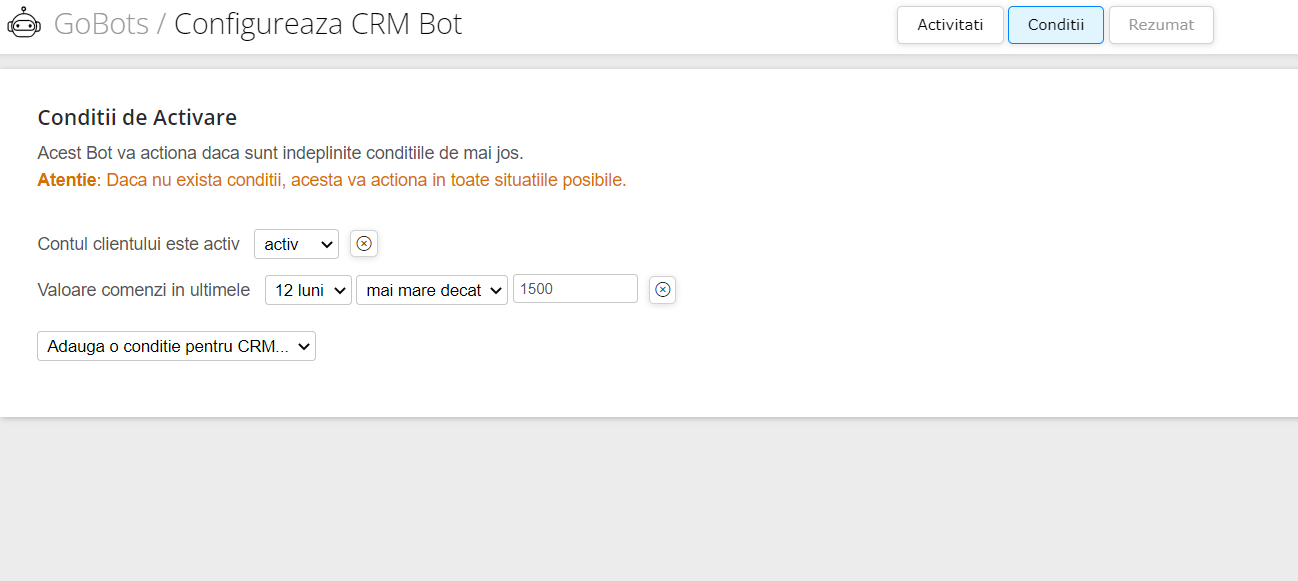Screen dimensions: 1298x581
Task: Switch to the Activitati tab
Action: click(950, 25)
